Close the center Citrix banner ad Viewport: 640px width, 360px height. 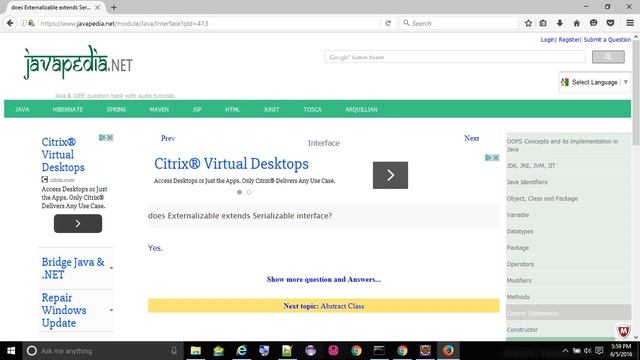pyautogui.click(x=496, y=158)
